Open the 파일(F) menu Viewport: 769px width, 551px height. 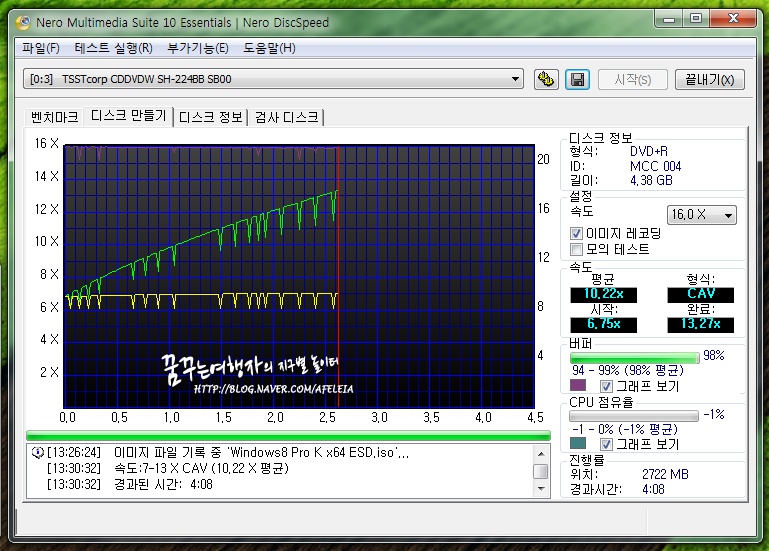pos(41,48)
